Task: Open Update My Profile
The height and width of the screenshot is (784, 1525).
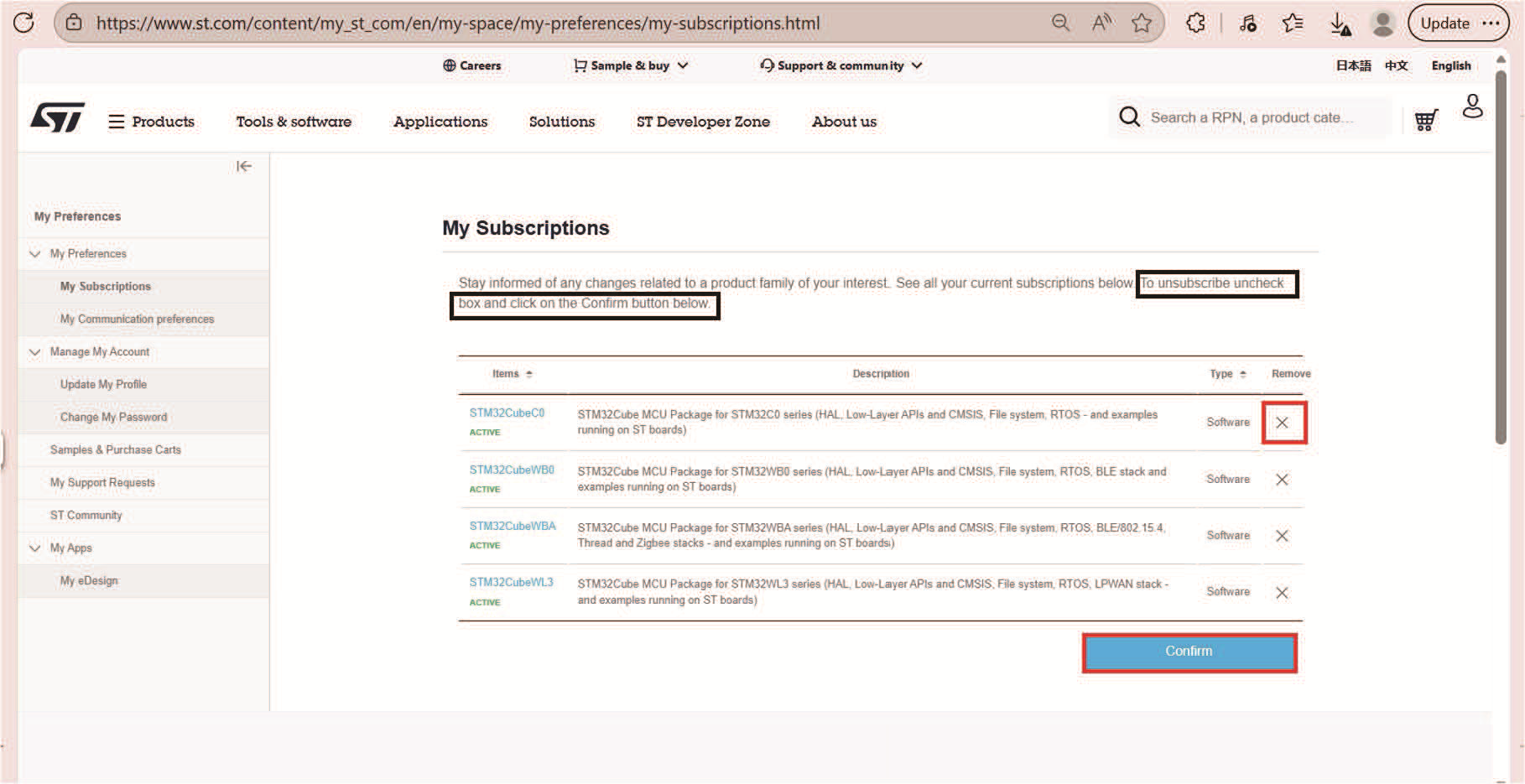Action: point(103,384)
